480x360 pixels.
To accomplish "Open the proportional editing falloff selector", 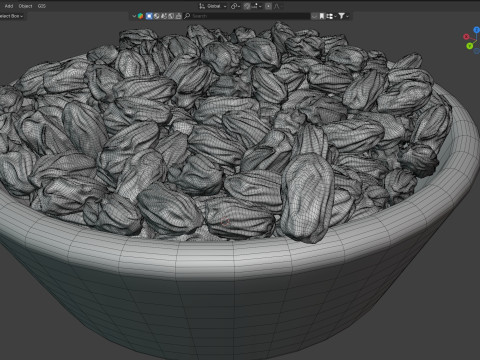I will pyautogui.click(x=277, y=6).
